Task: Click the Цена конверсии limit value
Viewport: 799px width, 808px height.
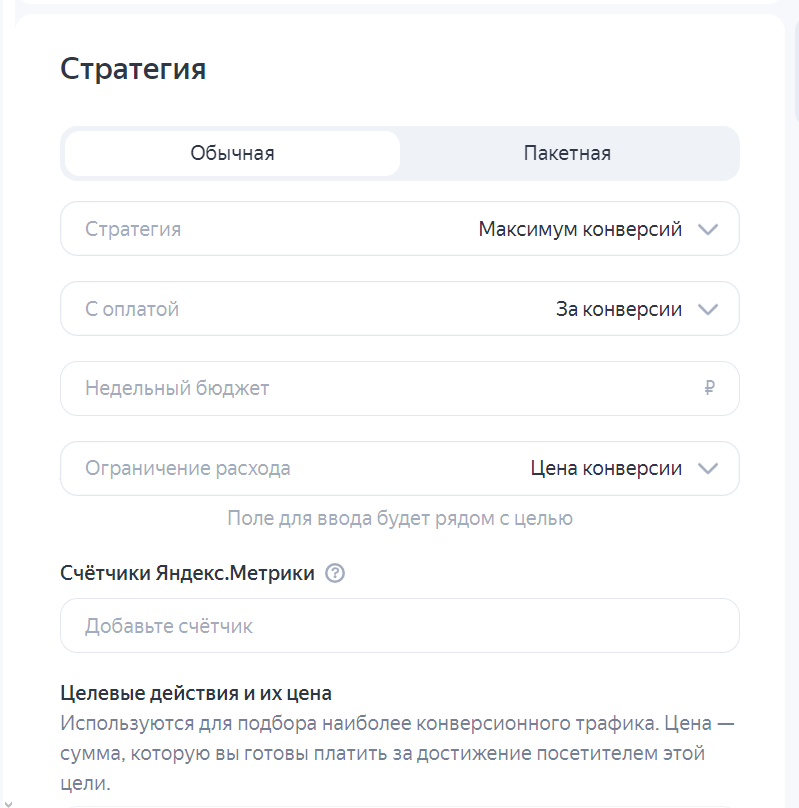Action: [606, 469]
